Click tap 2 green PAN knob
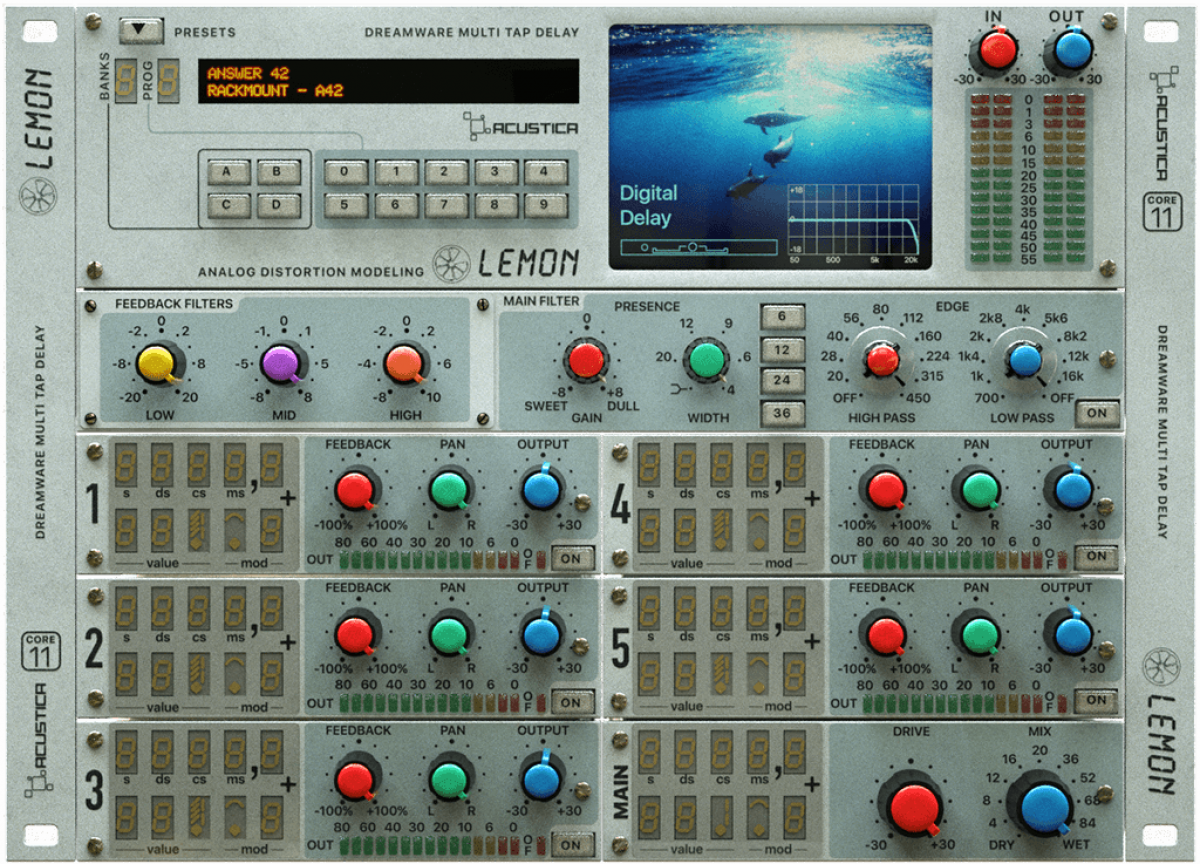 point(449,634)
